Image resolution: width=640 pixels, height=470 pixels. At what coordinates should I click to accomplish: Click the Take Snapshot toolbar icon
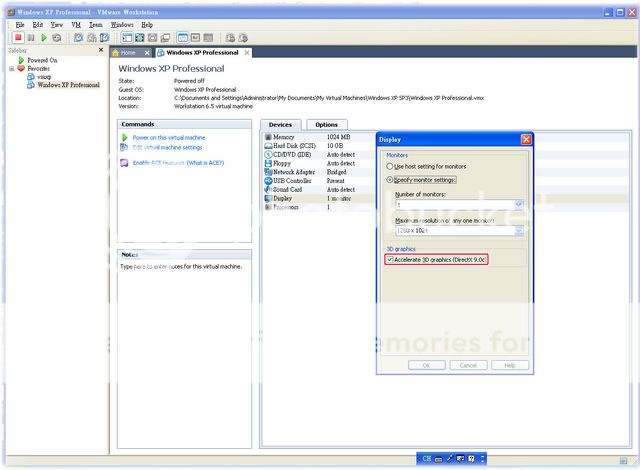click(x=78, y=38)
